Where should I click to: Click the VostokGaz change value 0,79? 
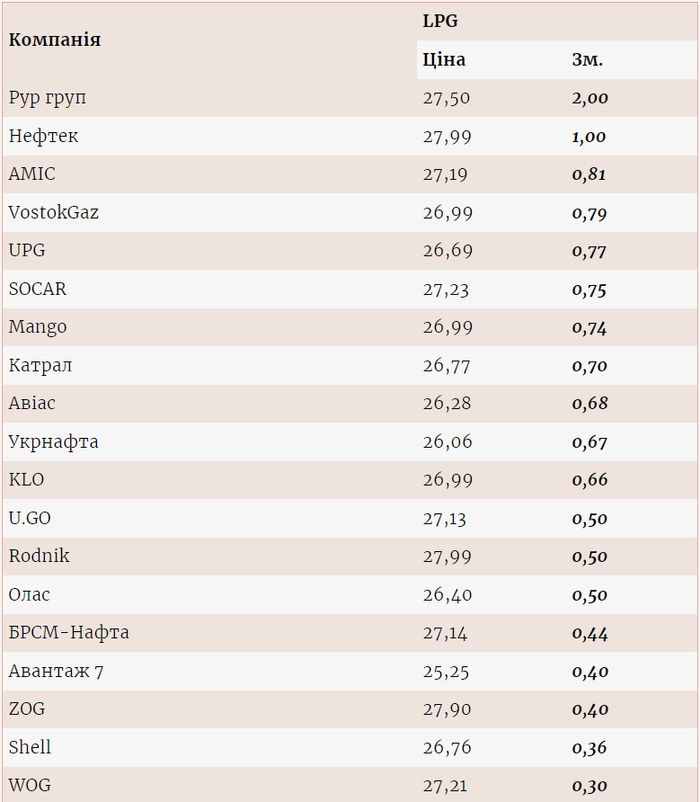point(589,213)
